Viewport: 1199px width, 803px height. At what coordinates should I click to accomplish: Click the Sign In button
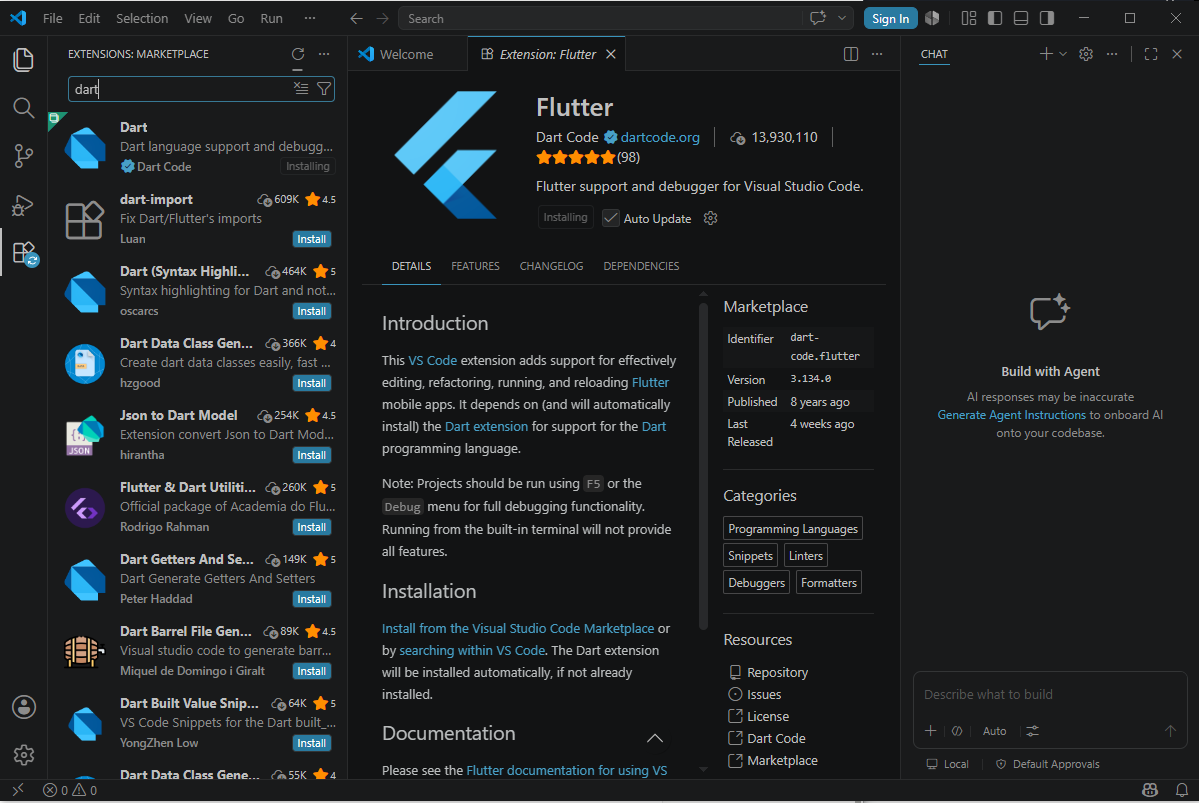(x=891, y=18)
